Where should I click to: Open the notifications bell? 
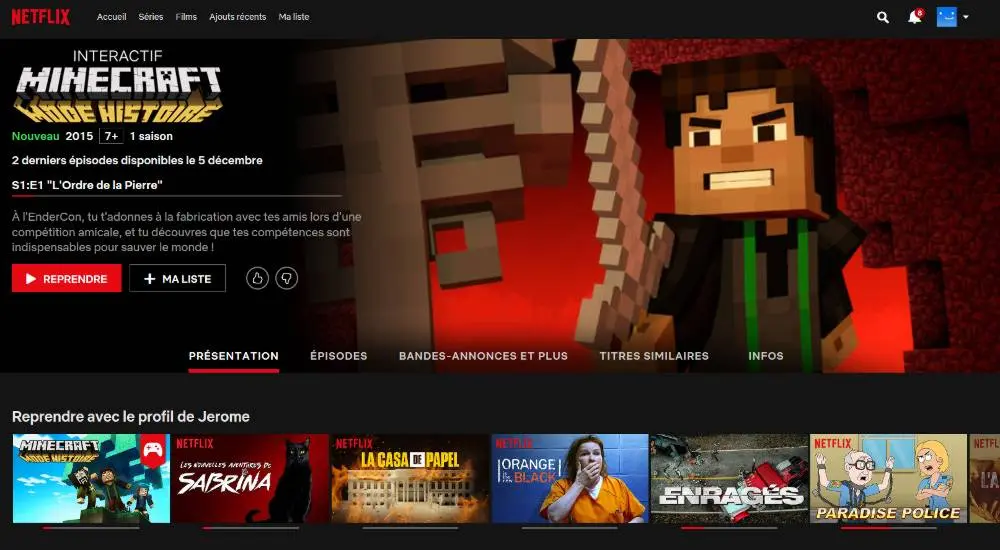(915, 17)
